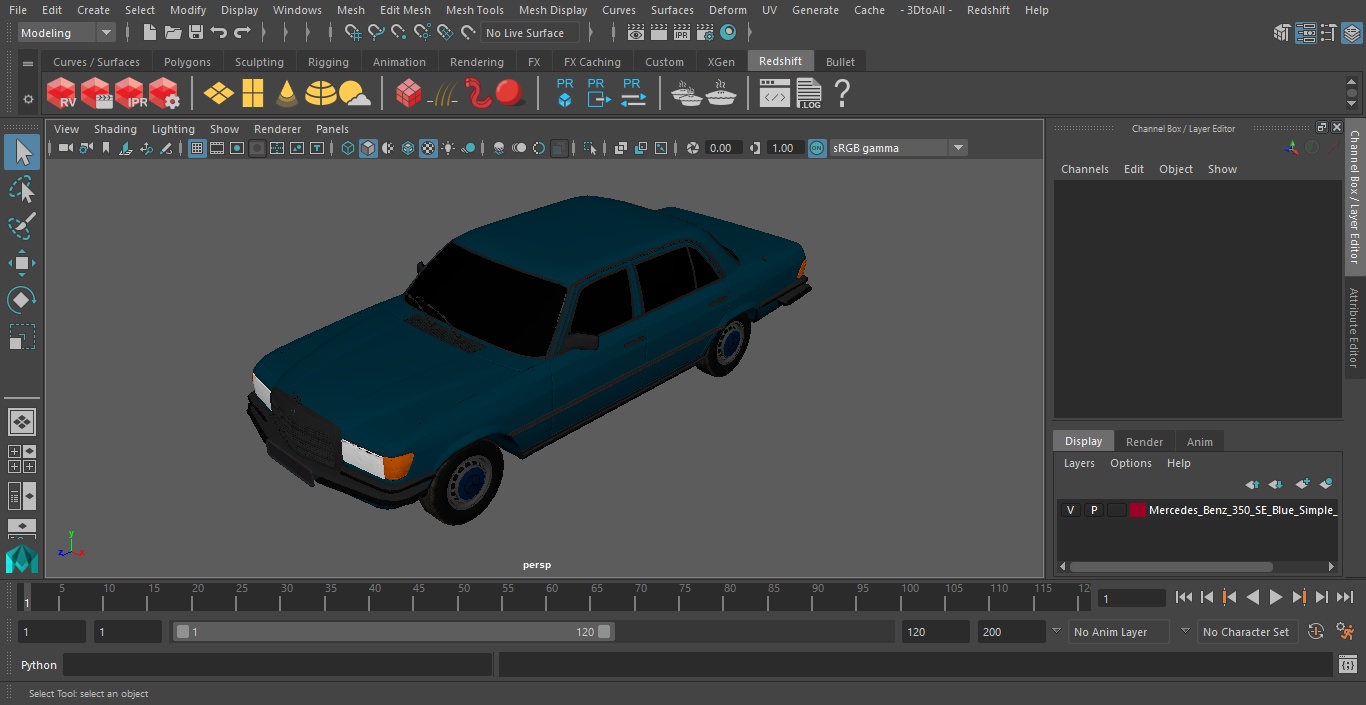The width and height of the screenshot is (1366, 705).
Task: Switch to the Render layer tab
Action: point(1144,442)
